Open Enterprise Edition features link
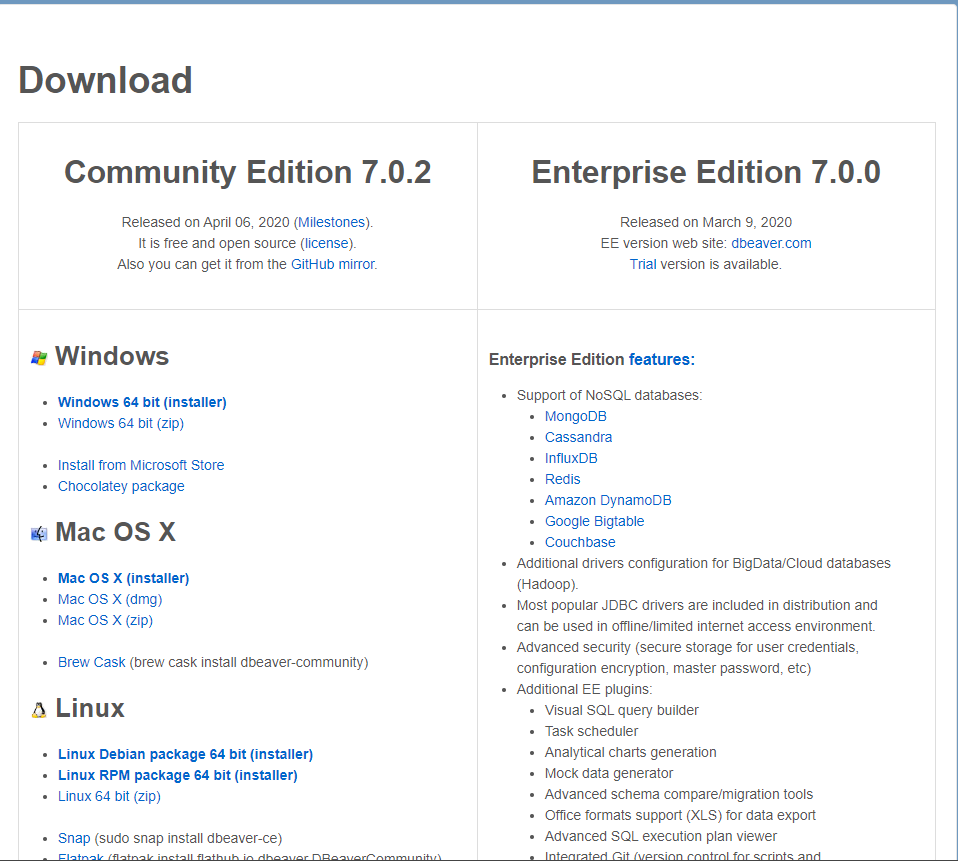958x861 pixels. click(662, 359)
